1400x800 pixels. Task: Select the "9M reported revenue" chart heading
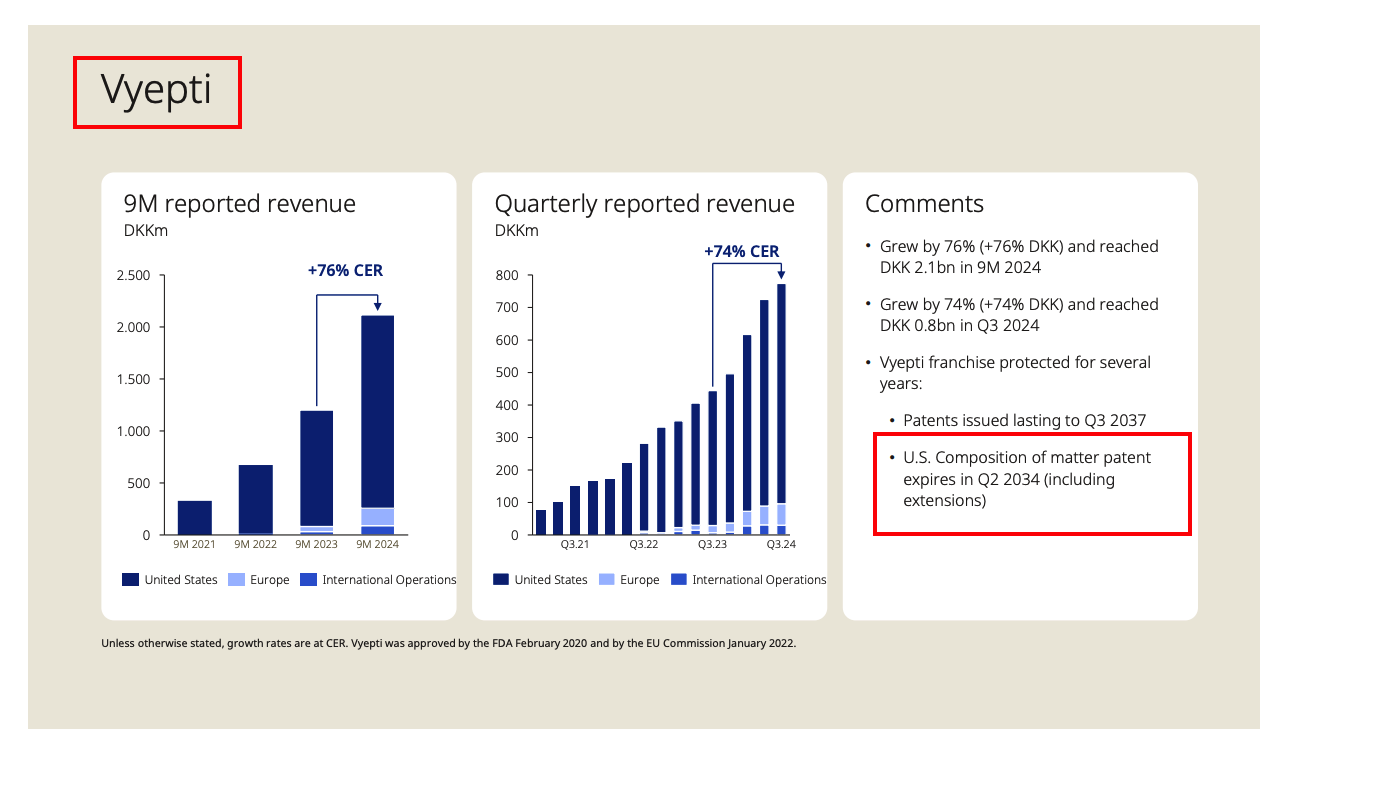[x=239, y=204]
